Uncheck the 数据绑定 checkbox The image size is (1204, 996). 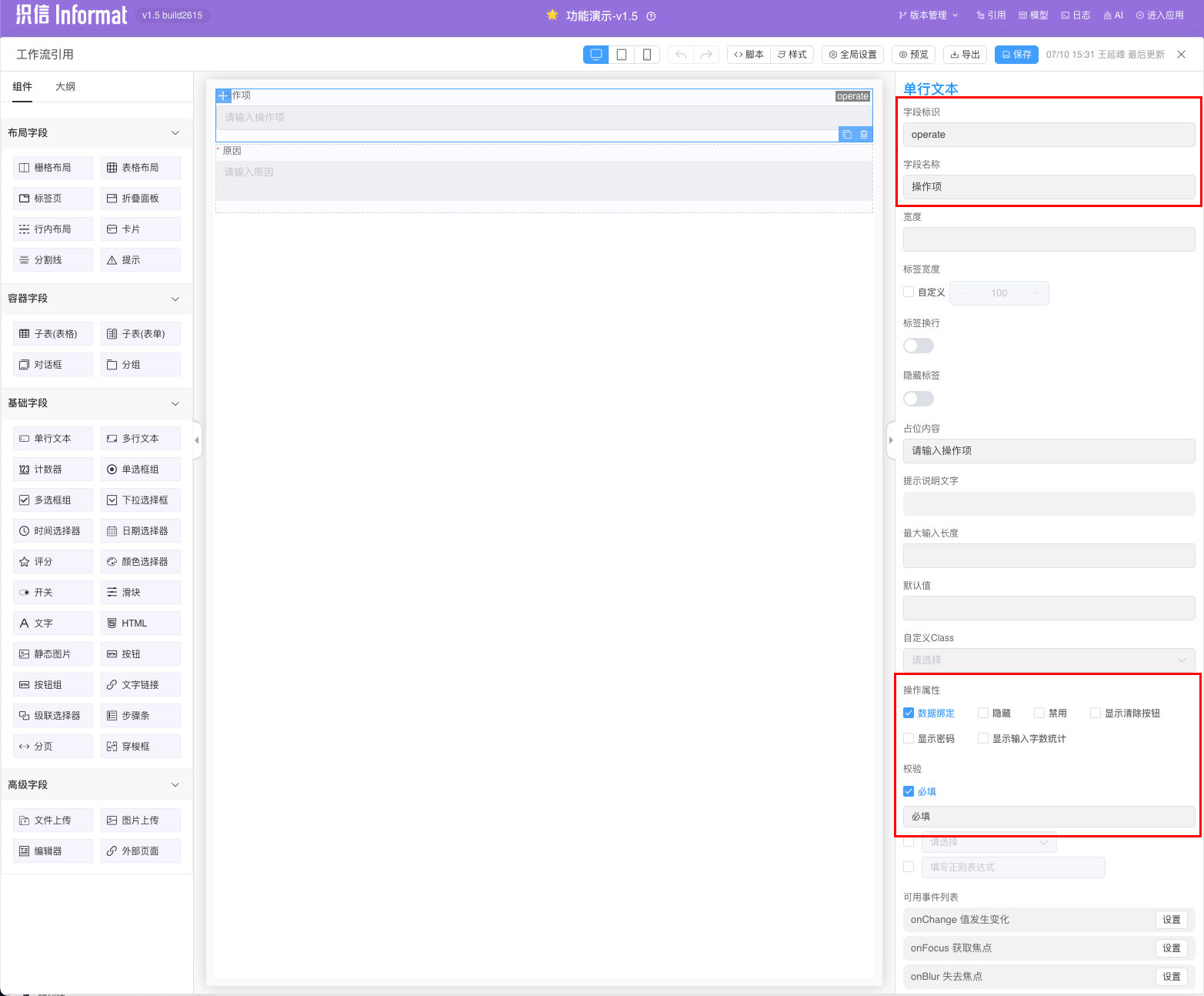[x=909, y=714]
